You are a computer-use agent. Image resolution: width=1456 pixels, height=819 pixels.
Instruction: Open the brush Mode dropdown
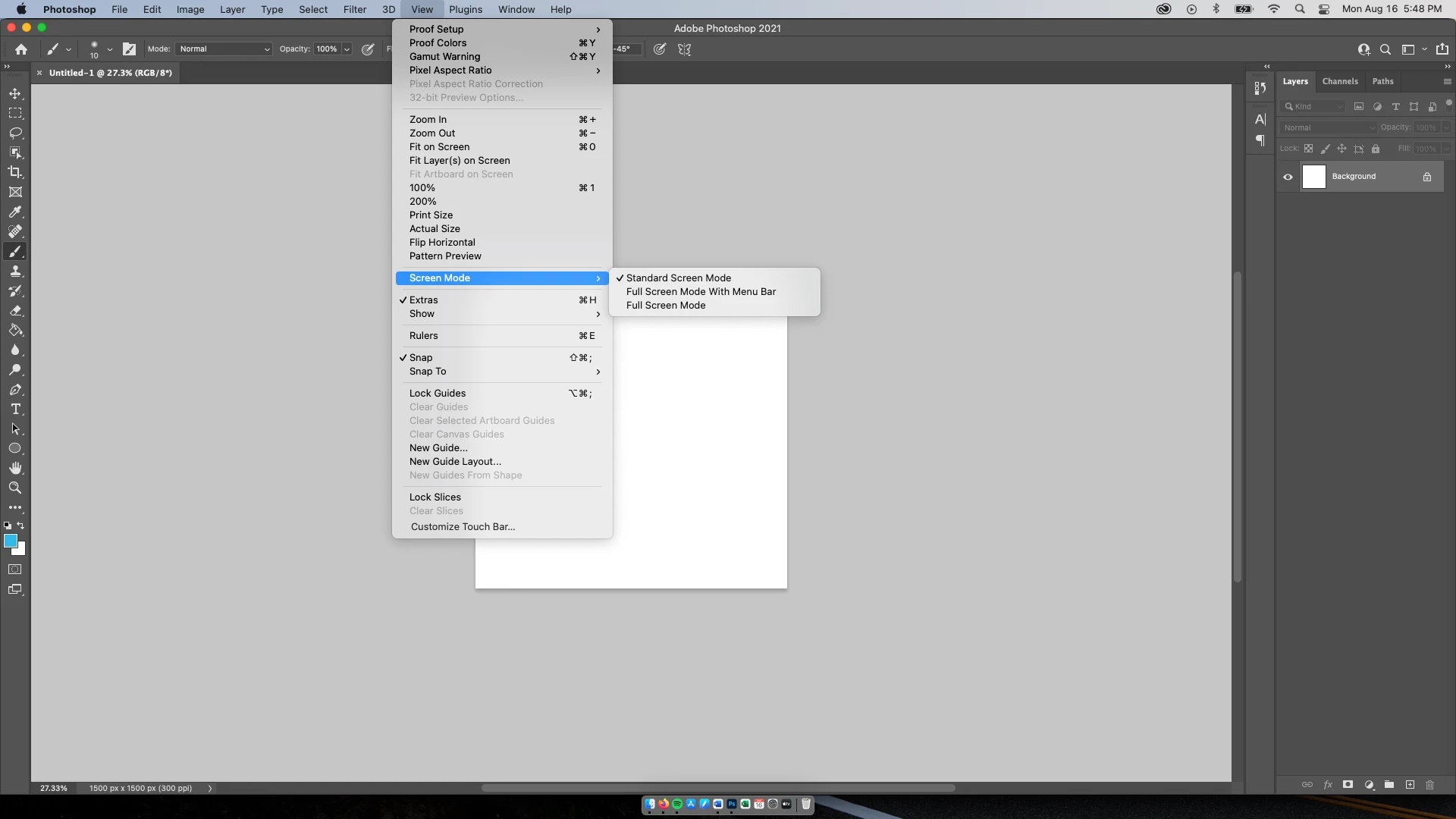[x=224, y=49]
